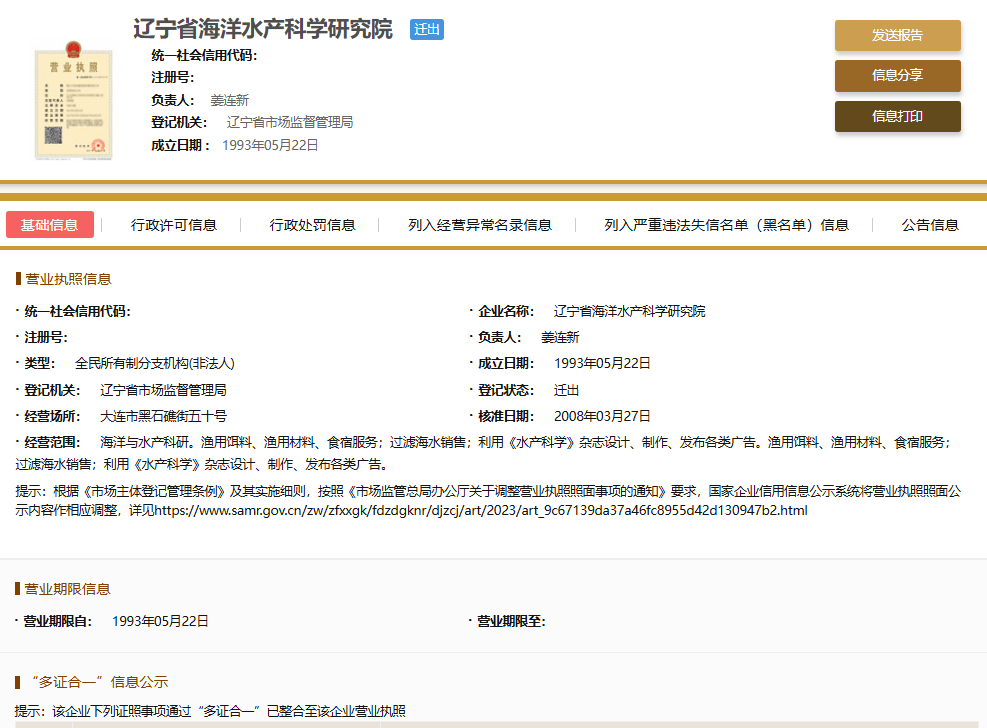Click the blue 迁出 status badge

[427, 29]
